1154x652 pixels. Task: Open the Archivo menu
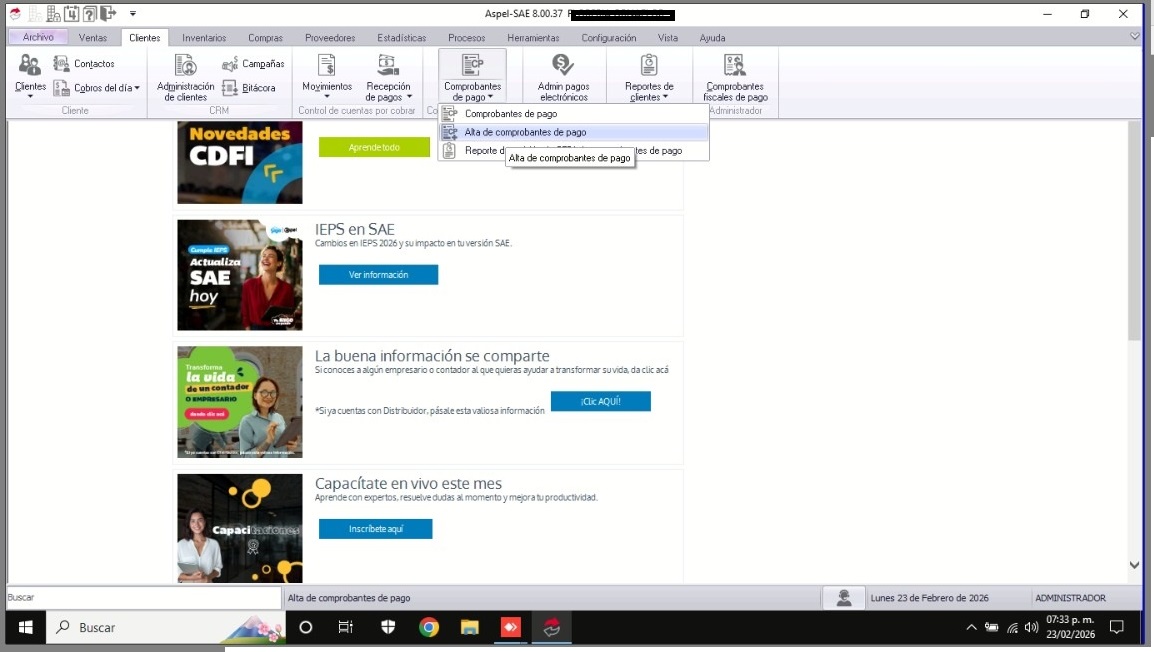pyautogui.click(x=38, y=37)
